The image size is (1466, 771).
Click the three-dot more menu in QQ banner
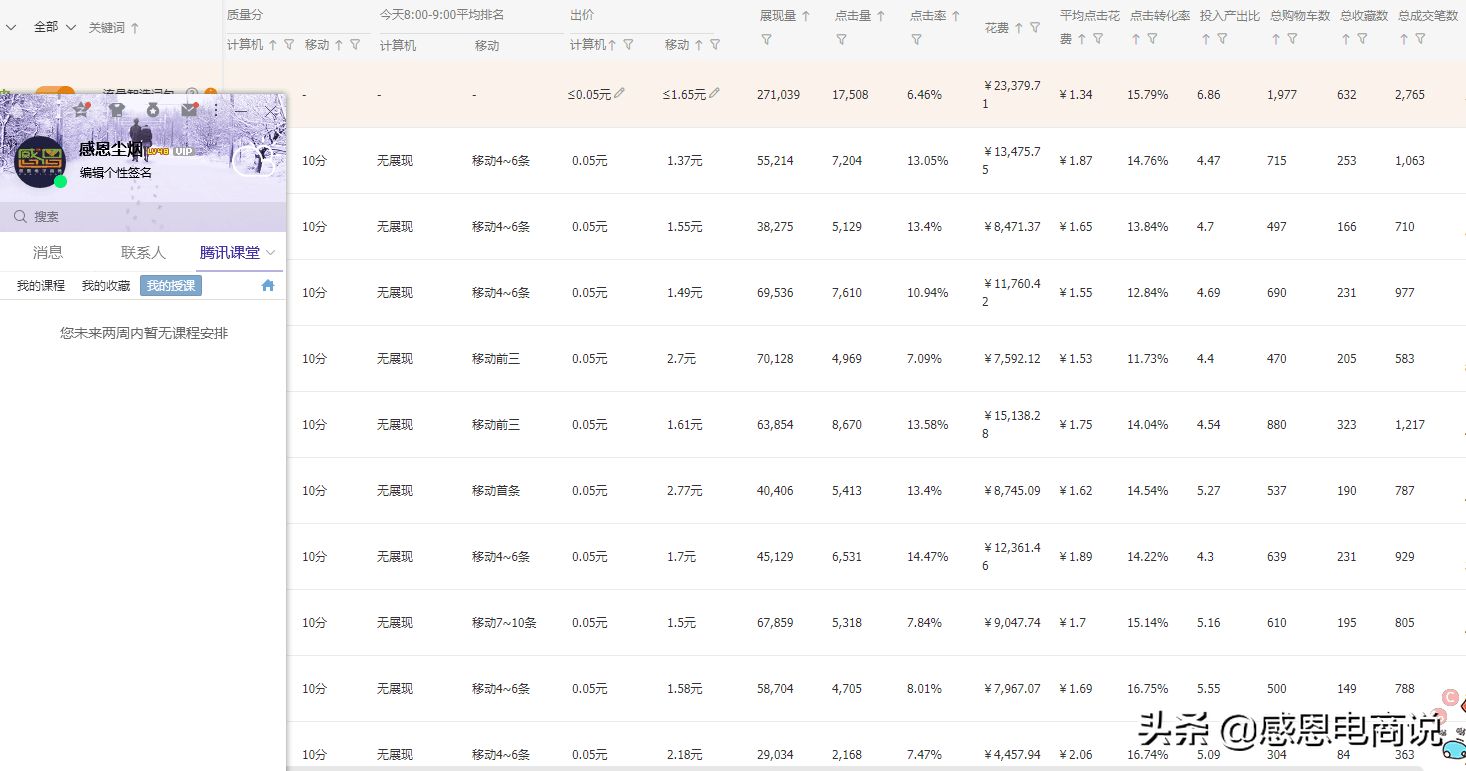point(216,109)
